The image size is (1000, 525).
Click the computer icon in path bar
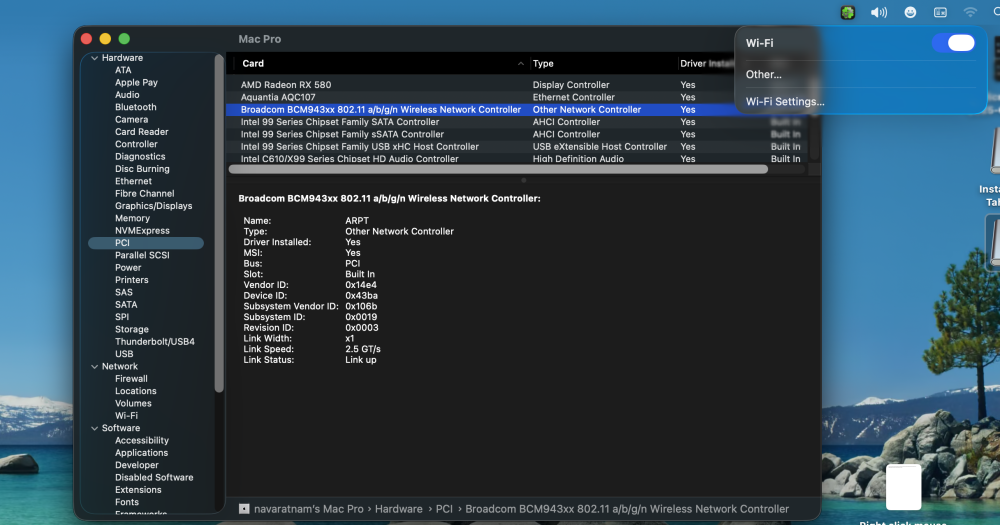[x=244, y=509]
